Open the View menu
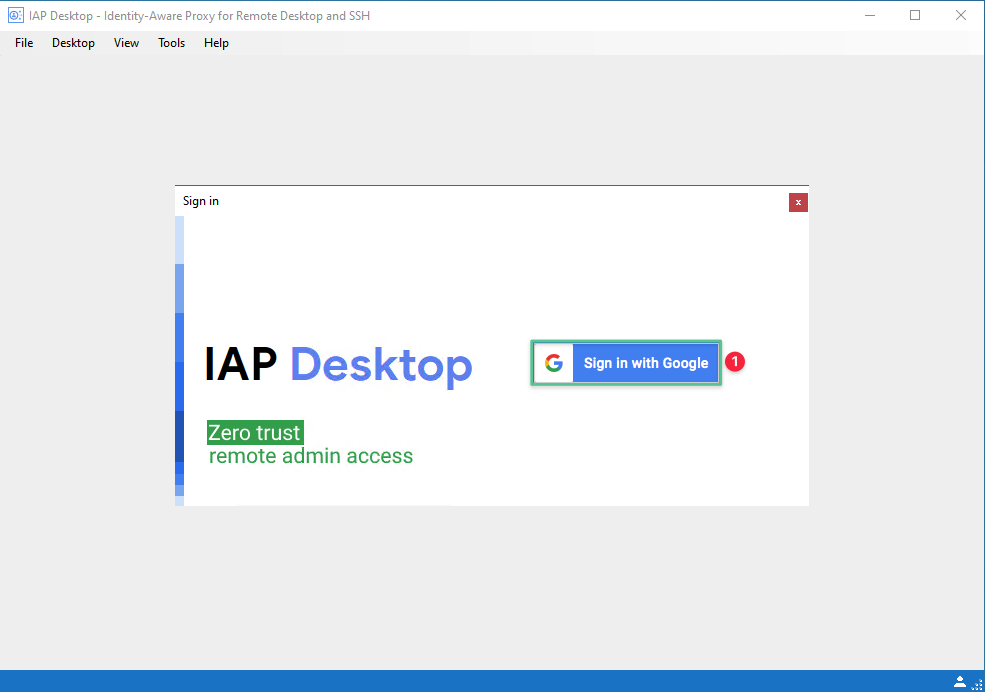 pos(126,43)
